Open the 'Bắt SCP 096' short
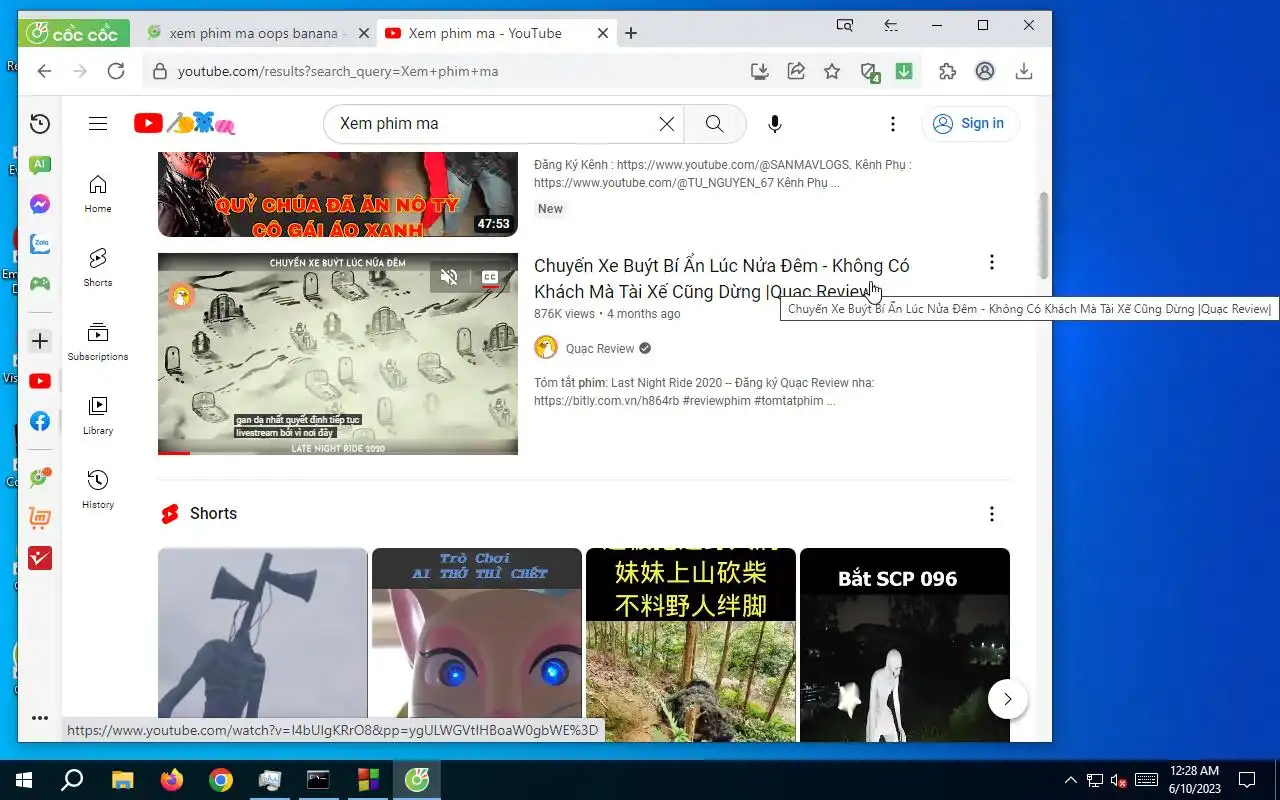This screenshot has width=1280, height=800. 905,645
